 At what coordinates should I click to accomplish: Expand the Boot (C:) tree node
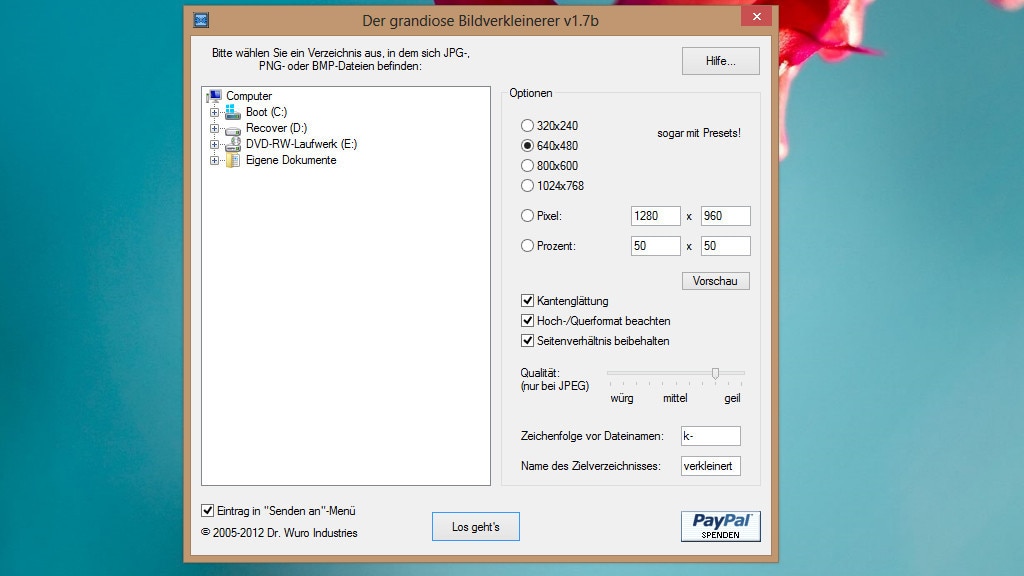click(x=214, y=113)
